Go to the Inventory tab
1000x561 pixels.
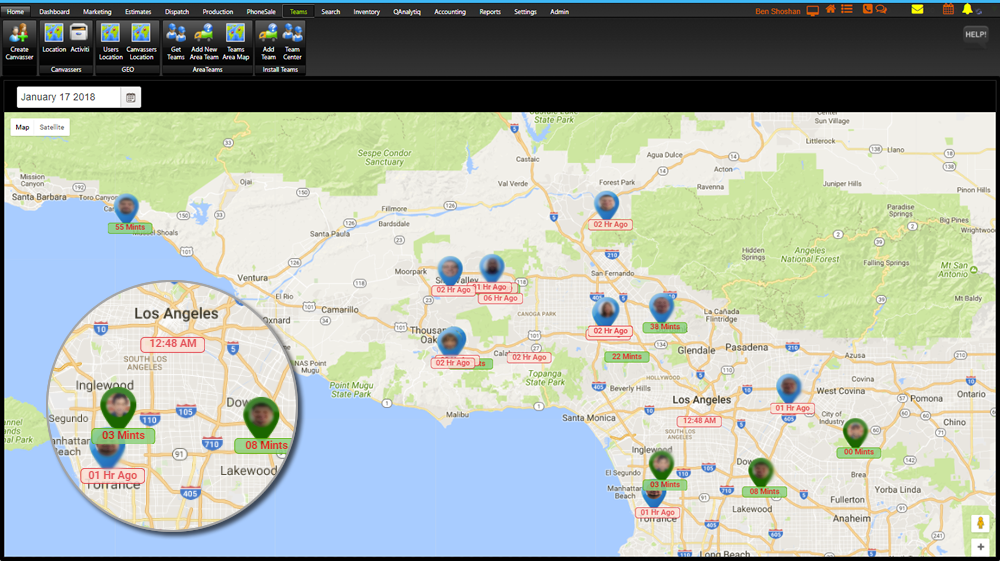366,12
